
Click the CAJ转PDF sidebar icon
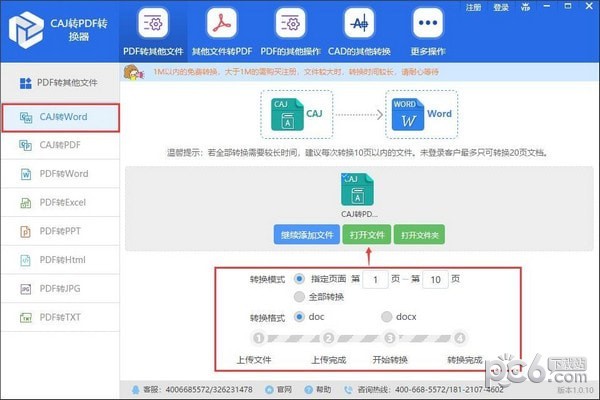pos(26,145)
